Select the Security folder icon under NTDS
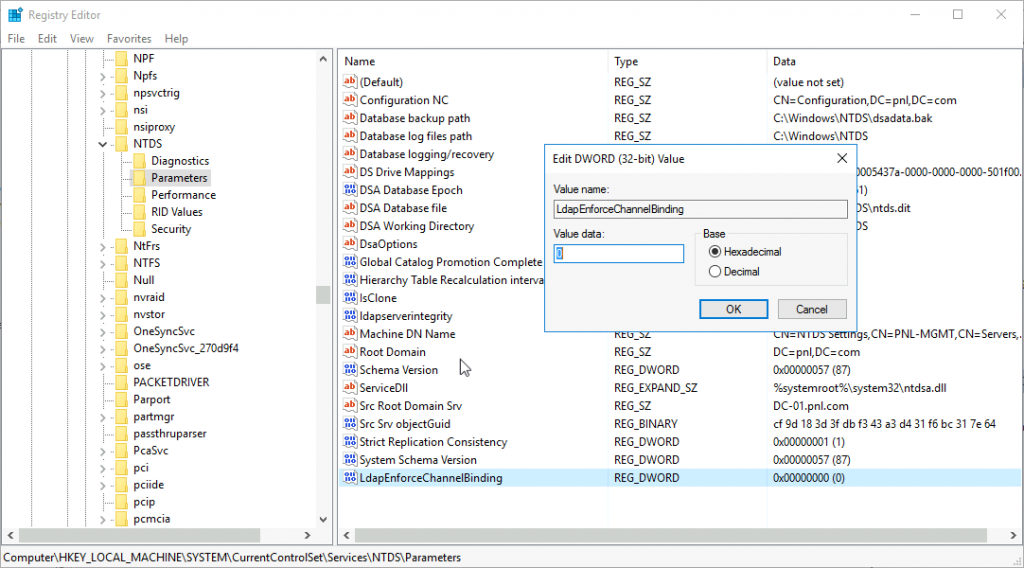Screen dimensions: 1024x568 (x=139, y=229)
